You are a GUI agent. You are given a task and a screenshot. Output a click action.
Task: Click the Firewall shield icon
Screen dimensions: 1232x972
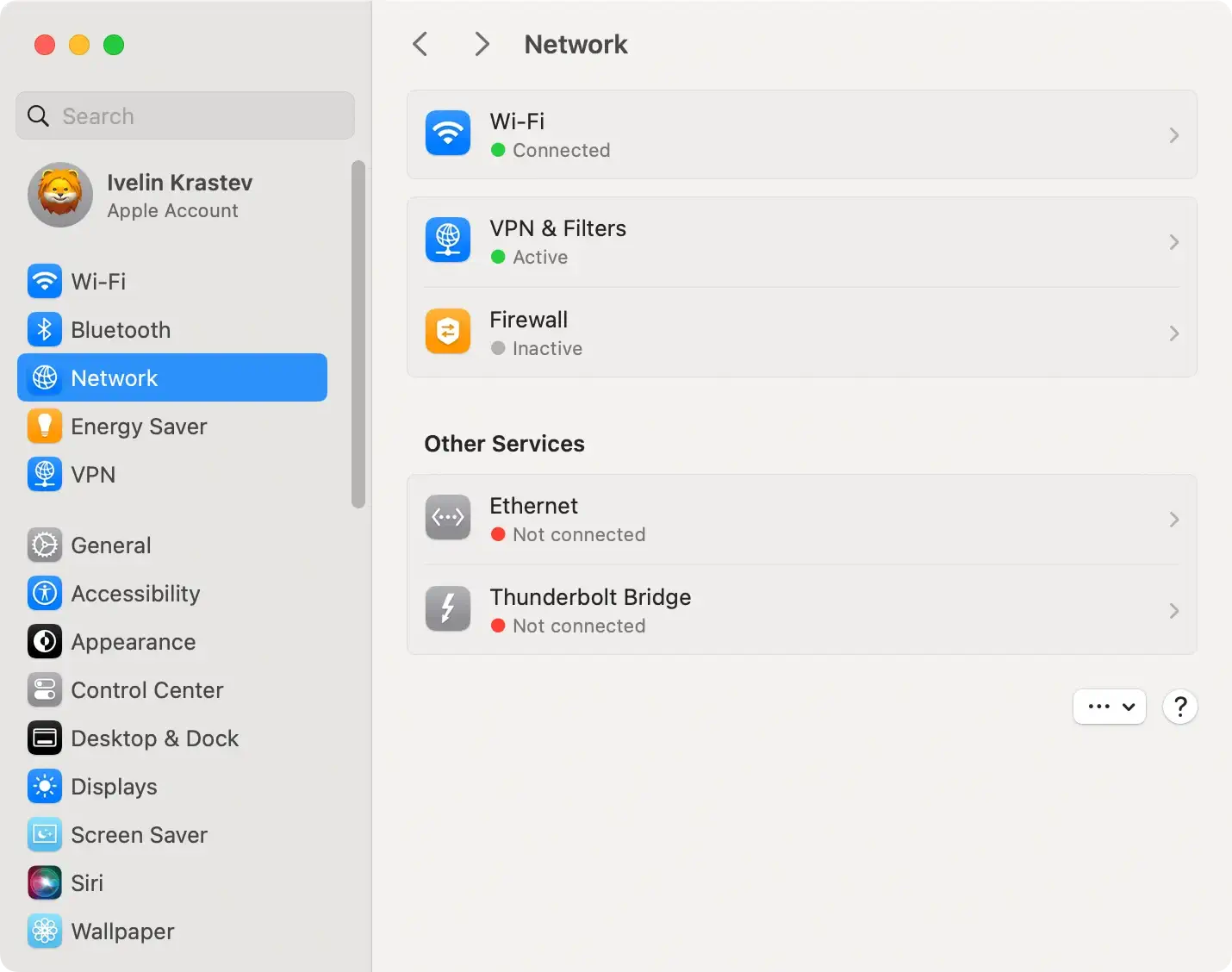(448, 332)
